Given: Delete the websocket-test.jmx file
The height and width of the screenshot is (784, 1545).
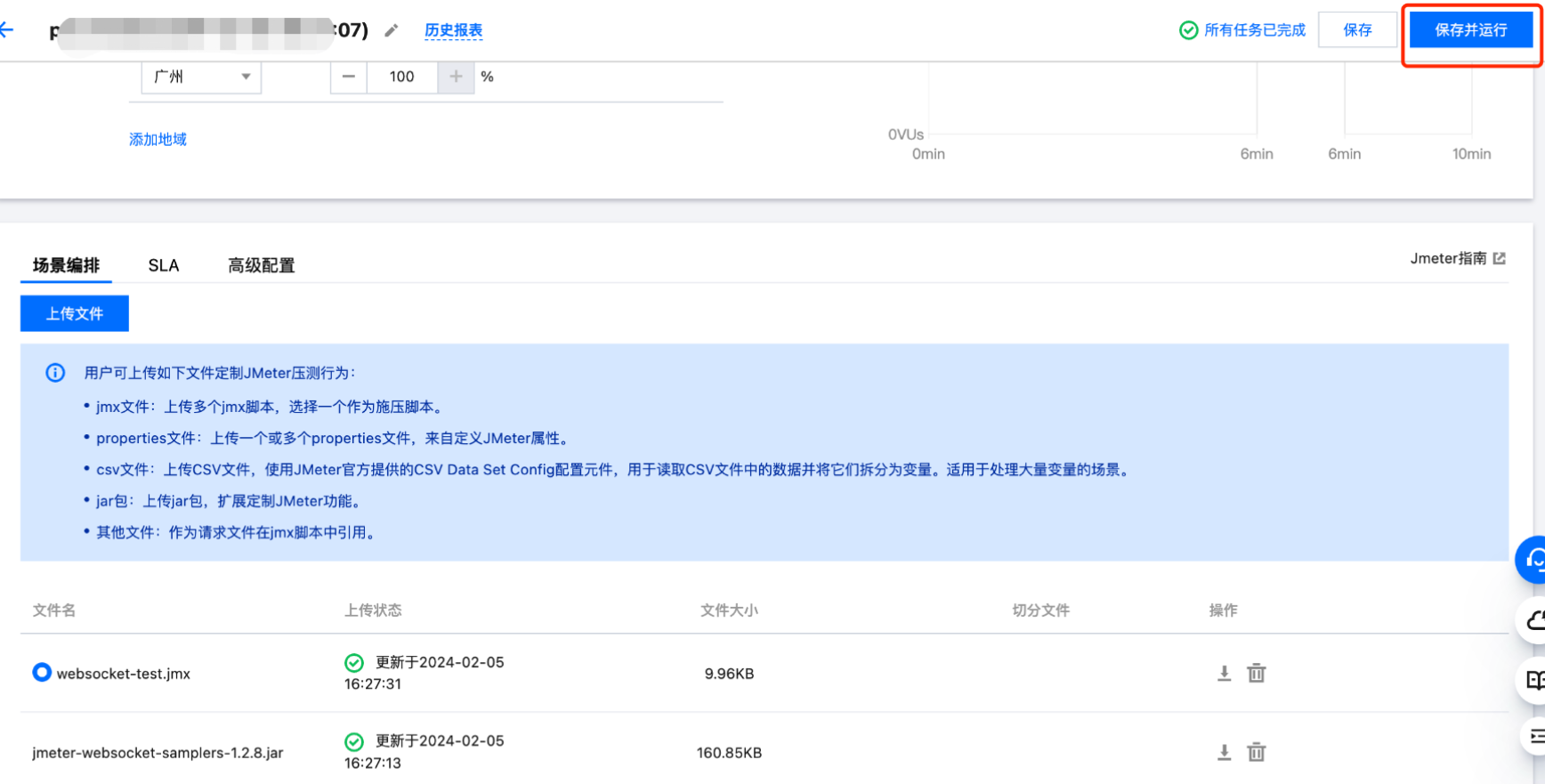Looking at the screenshot, I should 1256,674.
